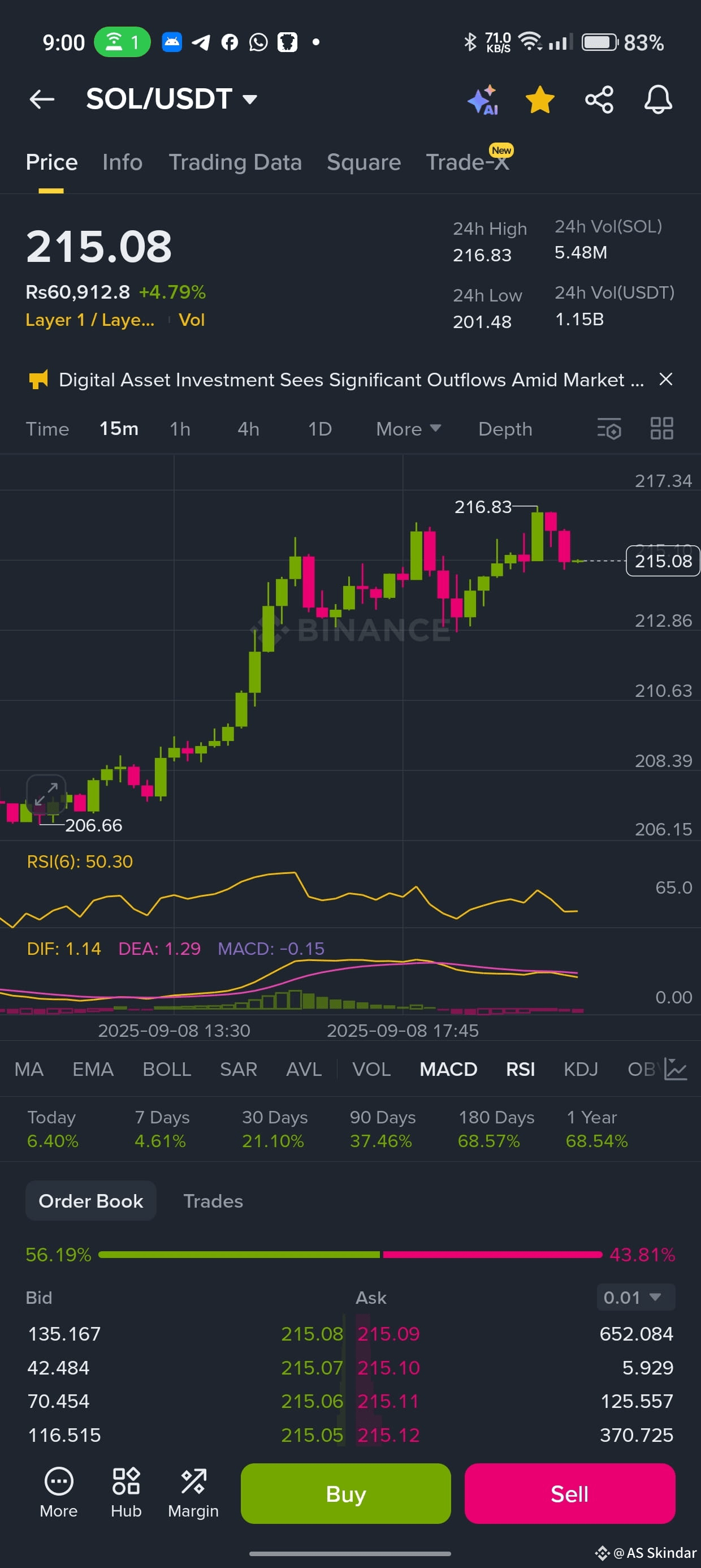Tap the green Buy button

pyautogui.click(x=345, y=1494)
